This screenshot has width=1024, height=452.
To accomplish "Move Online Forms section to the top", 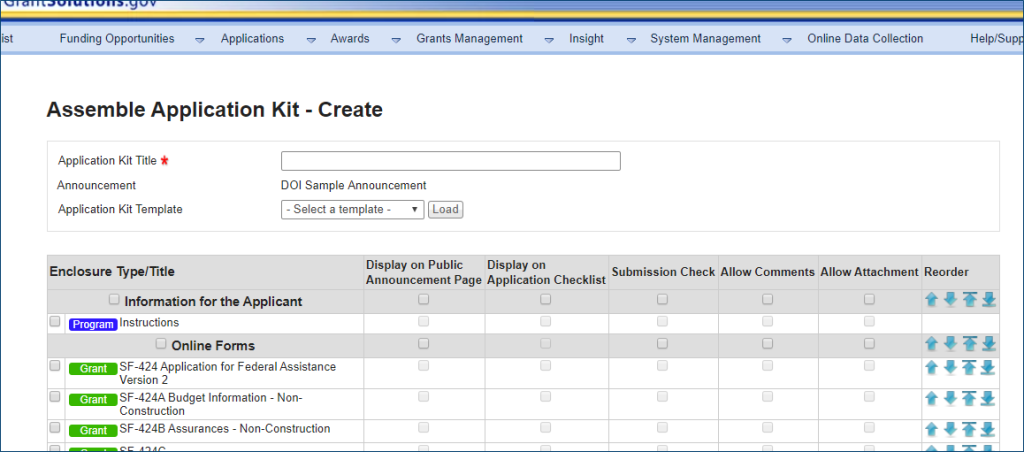I will pos(969,343).
